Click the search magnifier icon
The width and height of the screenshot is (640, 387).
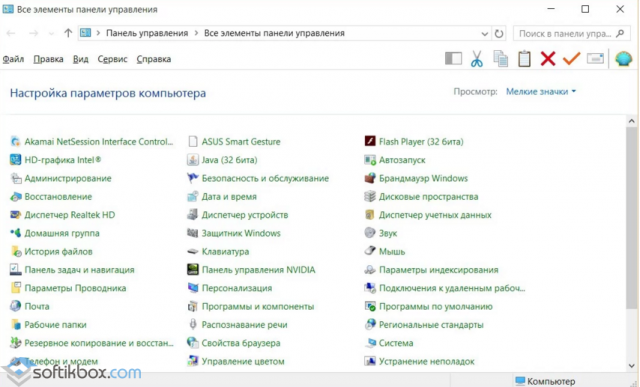(620, 33)
